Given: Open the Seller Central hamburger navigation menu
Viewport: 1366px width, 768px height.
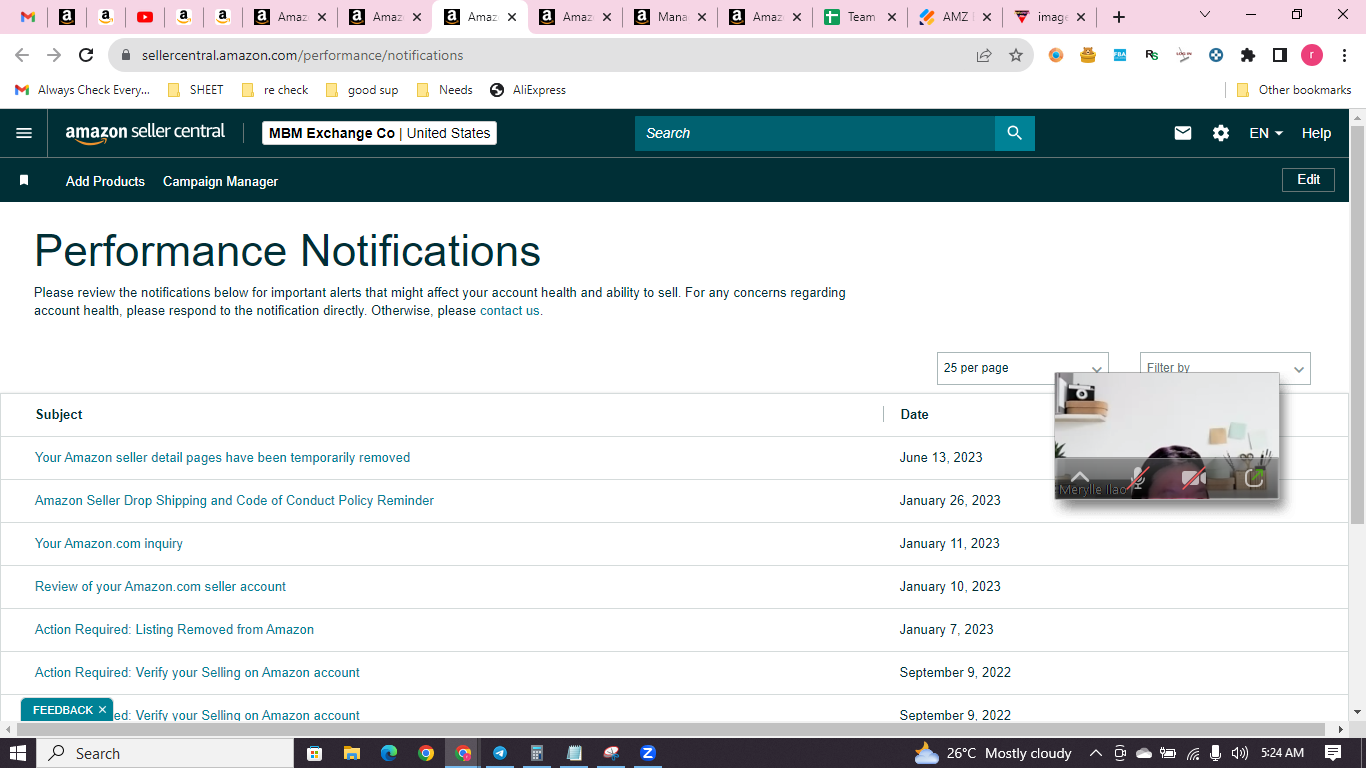Looking at the screenshot, I should [x=24, y=133].
